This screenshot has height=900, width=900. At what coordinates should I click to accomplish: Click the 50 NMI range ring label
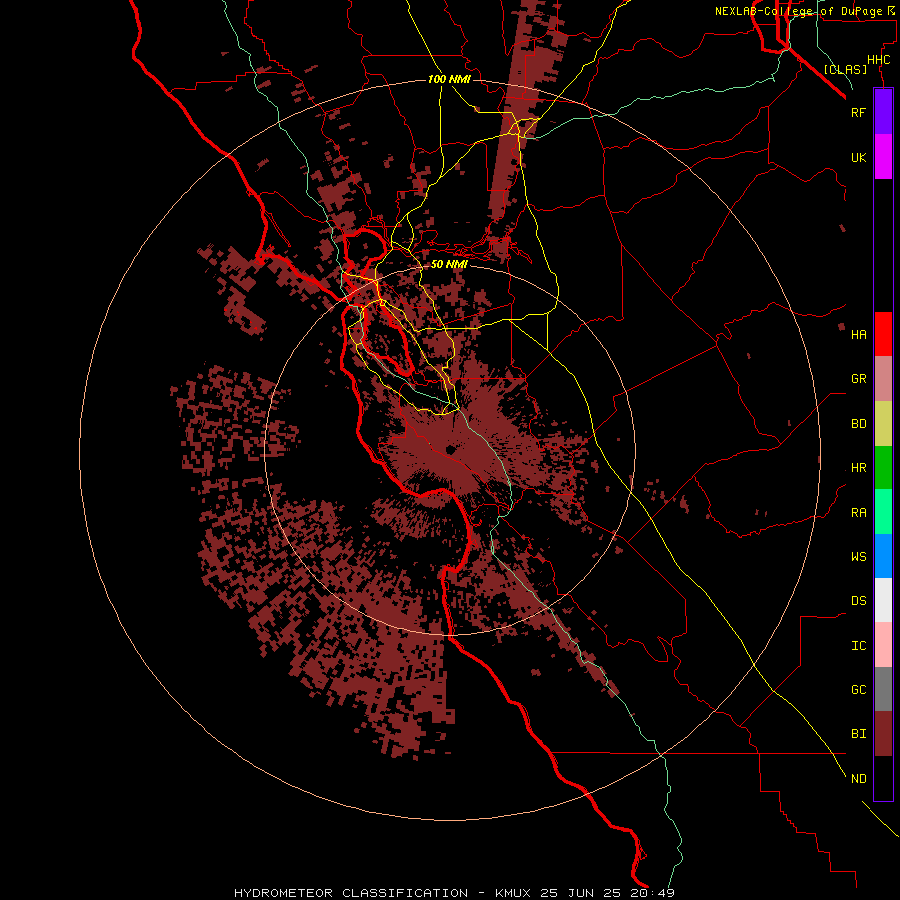449,264
